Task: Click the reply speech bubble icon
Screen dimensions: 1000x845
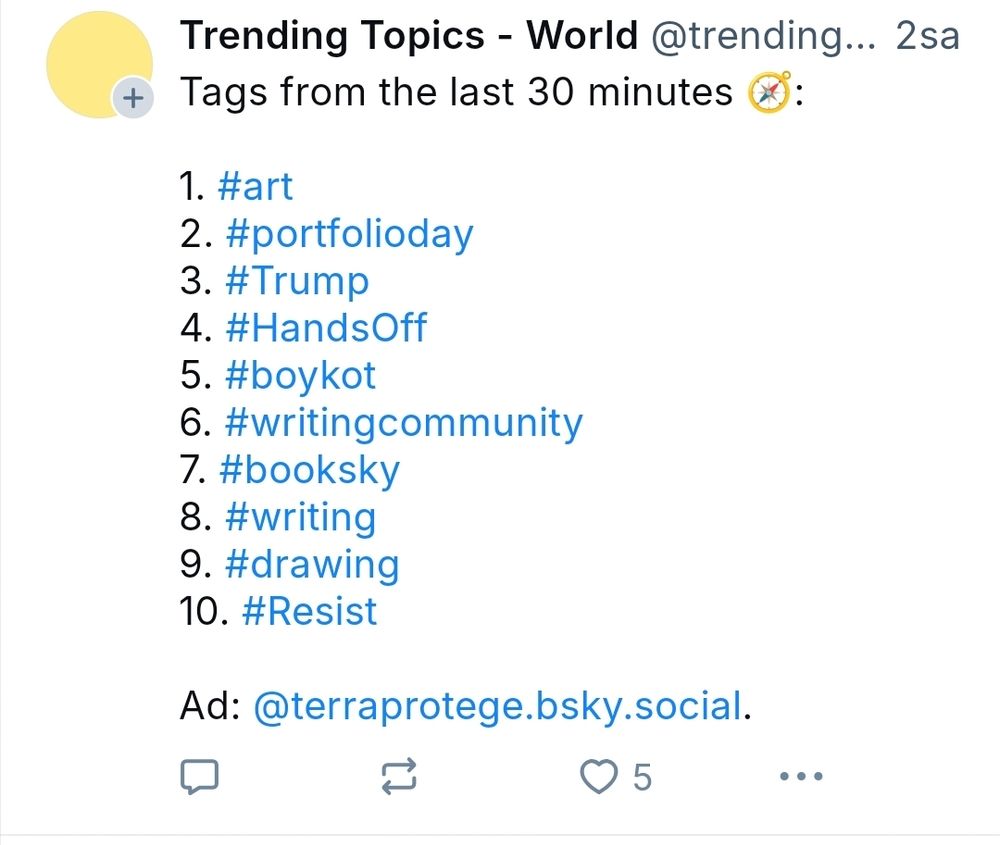Action: [x=199, y=776]
